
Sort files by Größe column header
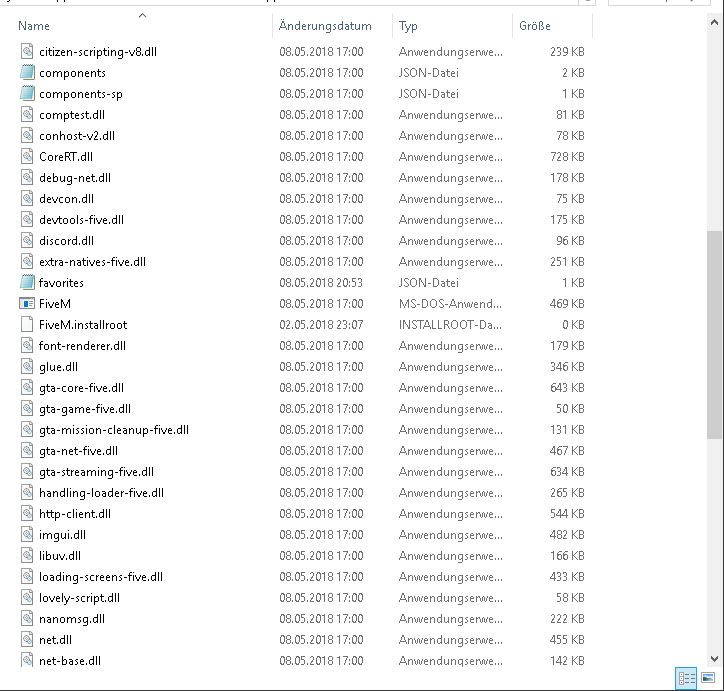(535, 26)
